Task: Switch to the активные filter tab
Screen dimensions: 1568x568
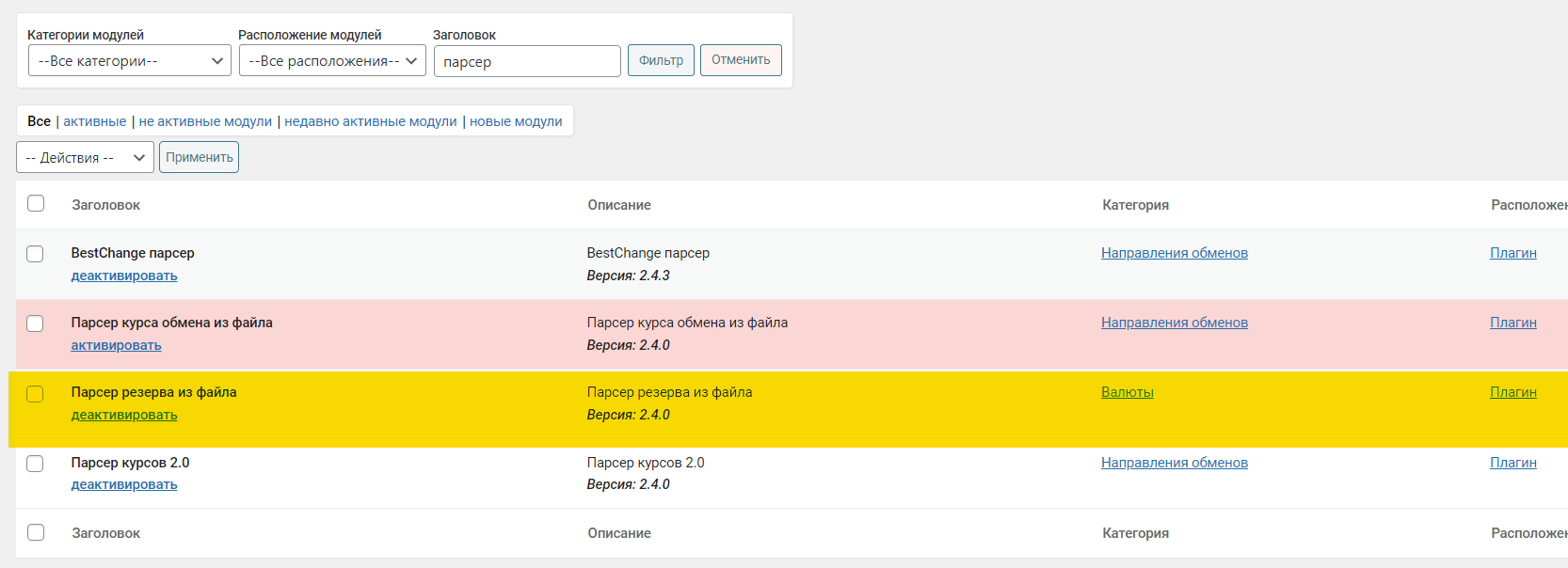Action: tap(94, 121)
